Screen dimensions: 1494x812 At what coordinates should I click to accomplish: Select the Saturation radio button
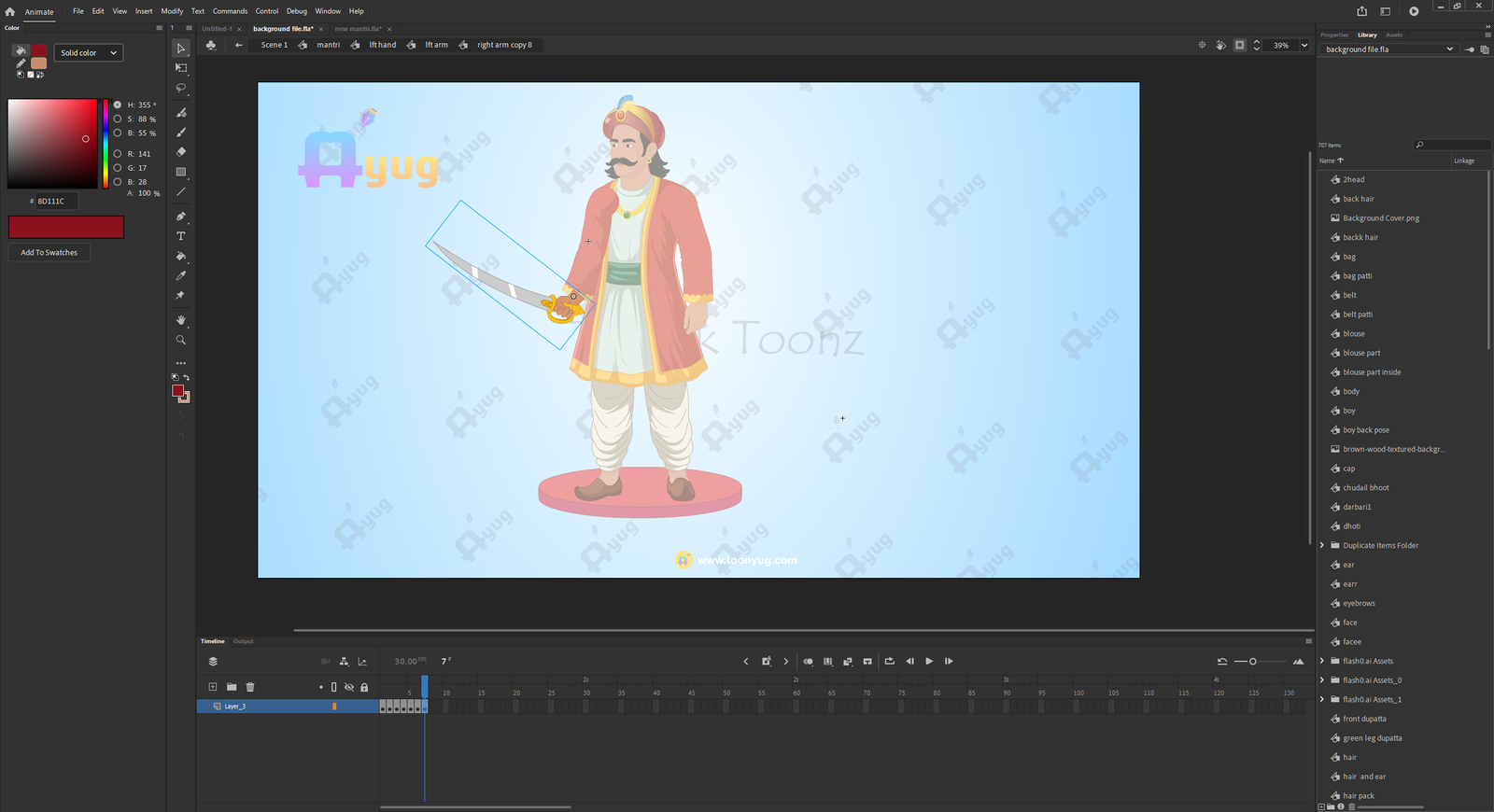coord(118,119)
